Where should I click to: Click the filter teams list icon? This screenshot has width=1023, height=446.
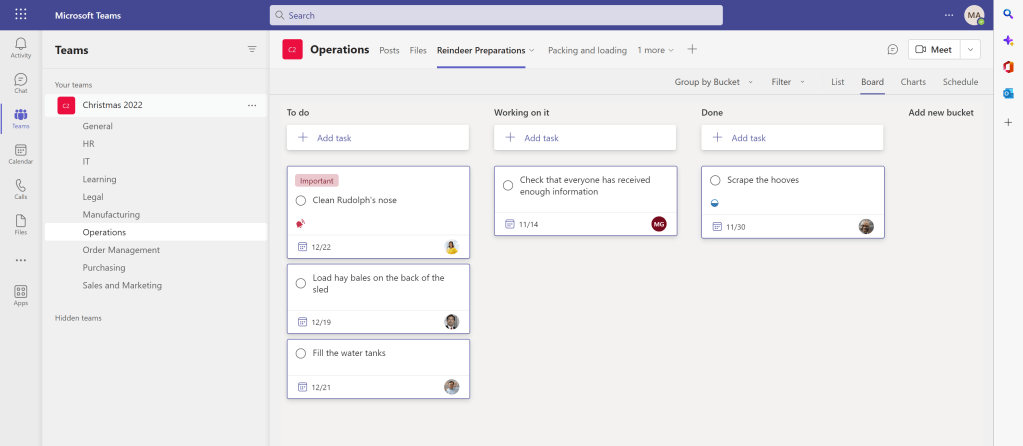pos(252,49)
